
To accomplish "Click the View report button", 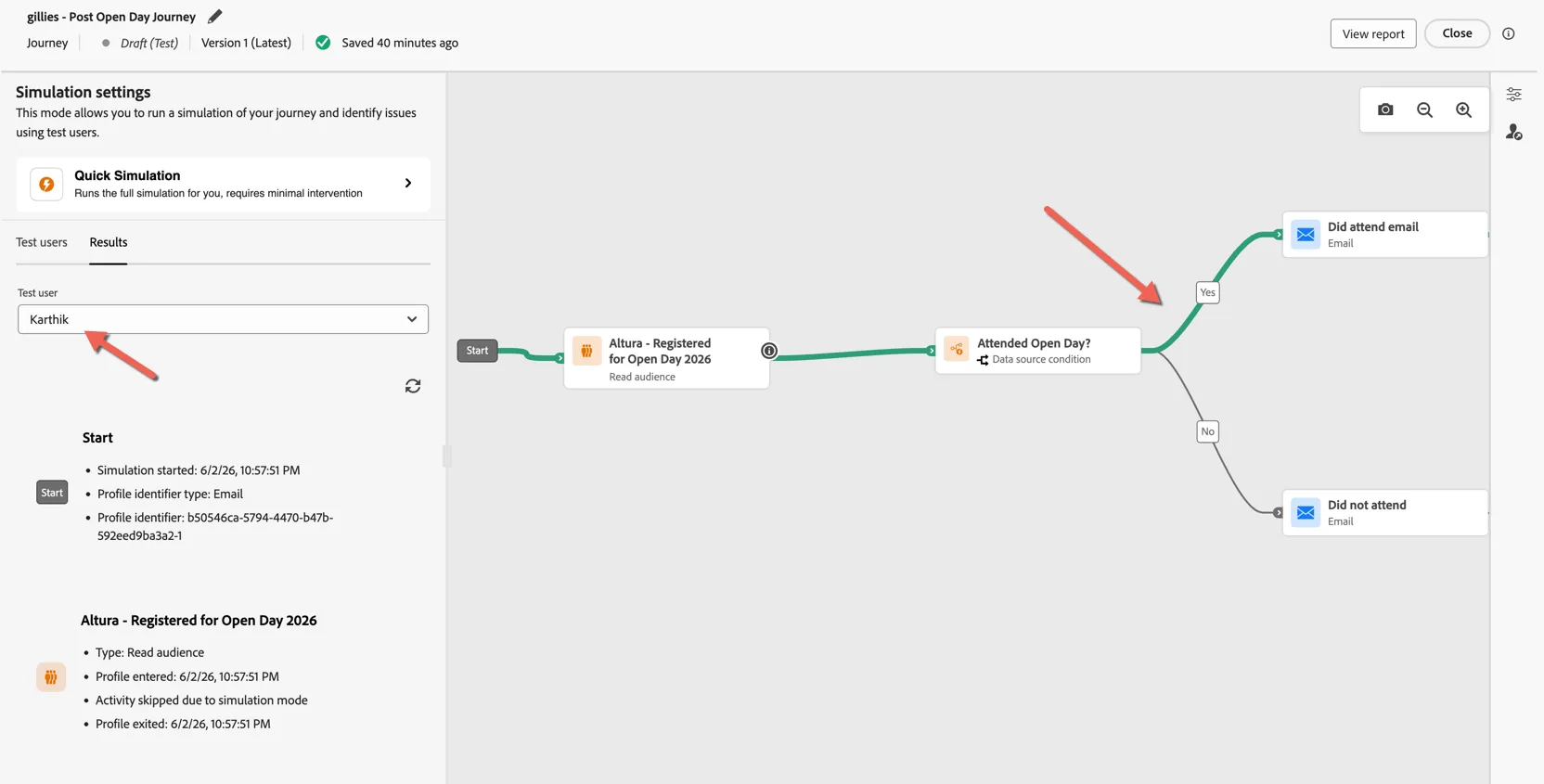I will [x=1373, y=33].
